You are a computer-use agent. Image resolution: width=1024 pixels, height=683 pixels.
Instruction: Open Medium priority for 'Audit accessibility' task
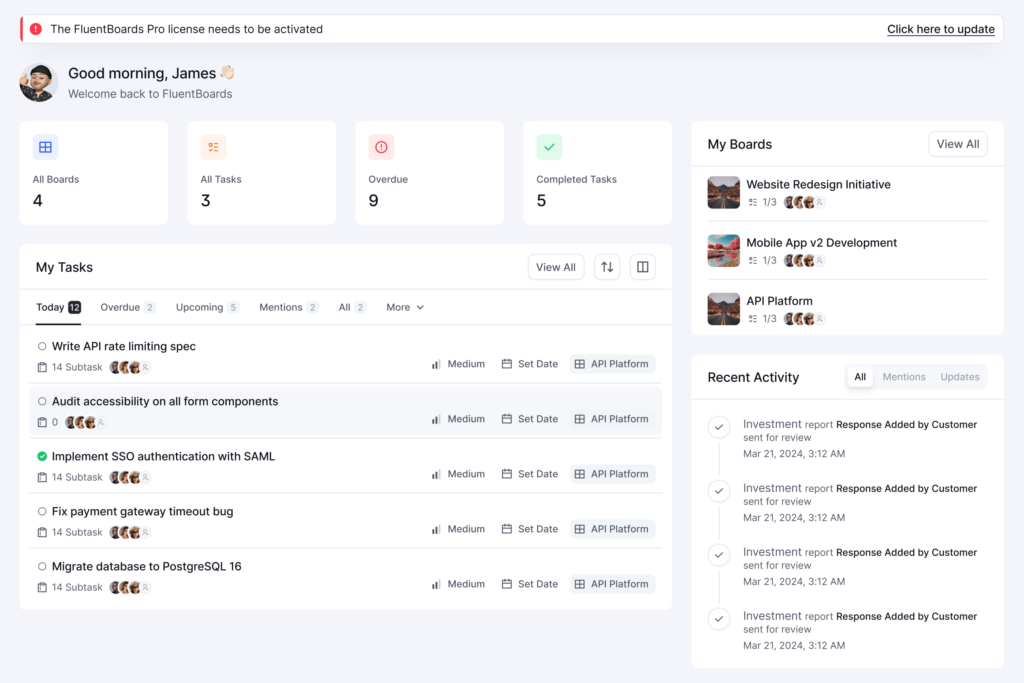[458, 419]
